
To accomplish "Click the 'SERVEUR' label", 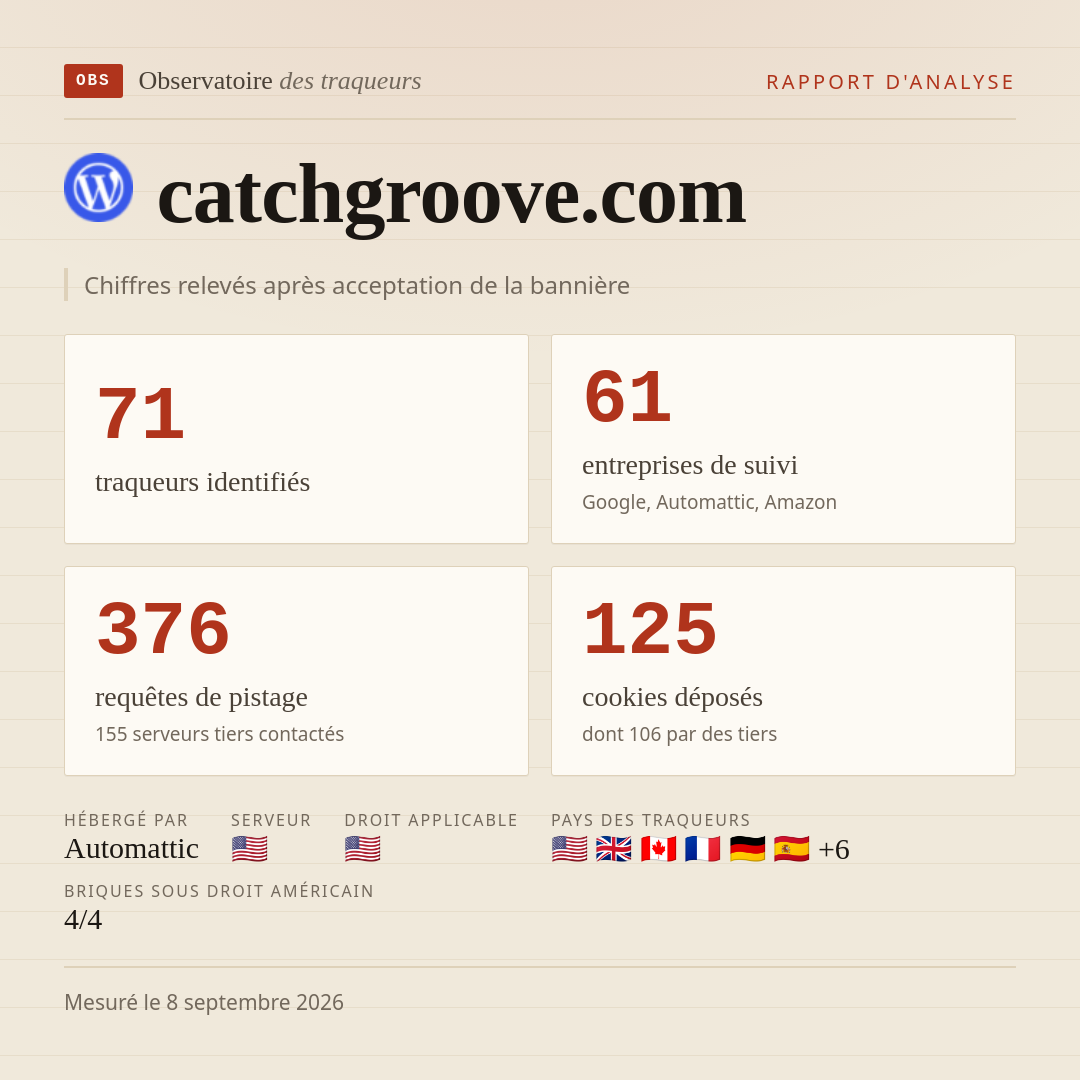I will click(x=271, y=820).
